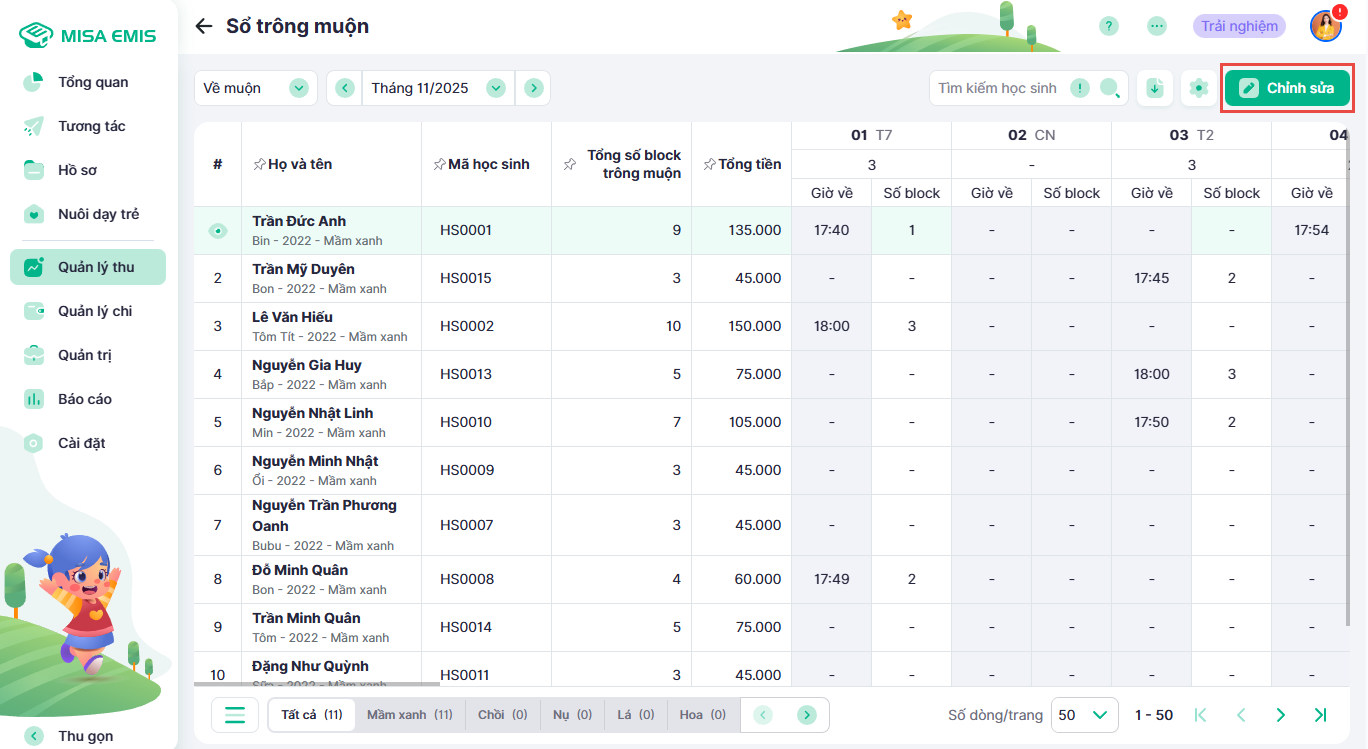Switch to the Chồi (0) tab
This screenshot has width=1368, height=749.
tap(502, 715)
